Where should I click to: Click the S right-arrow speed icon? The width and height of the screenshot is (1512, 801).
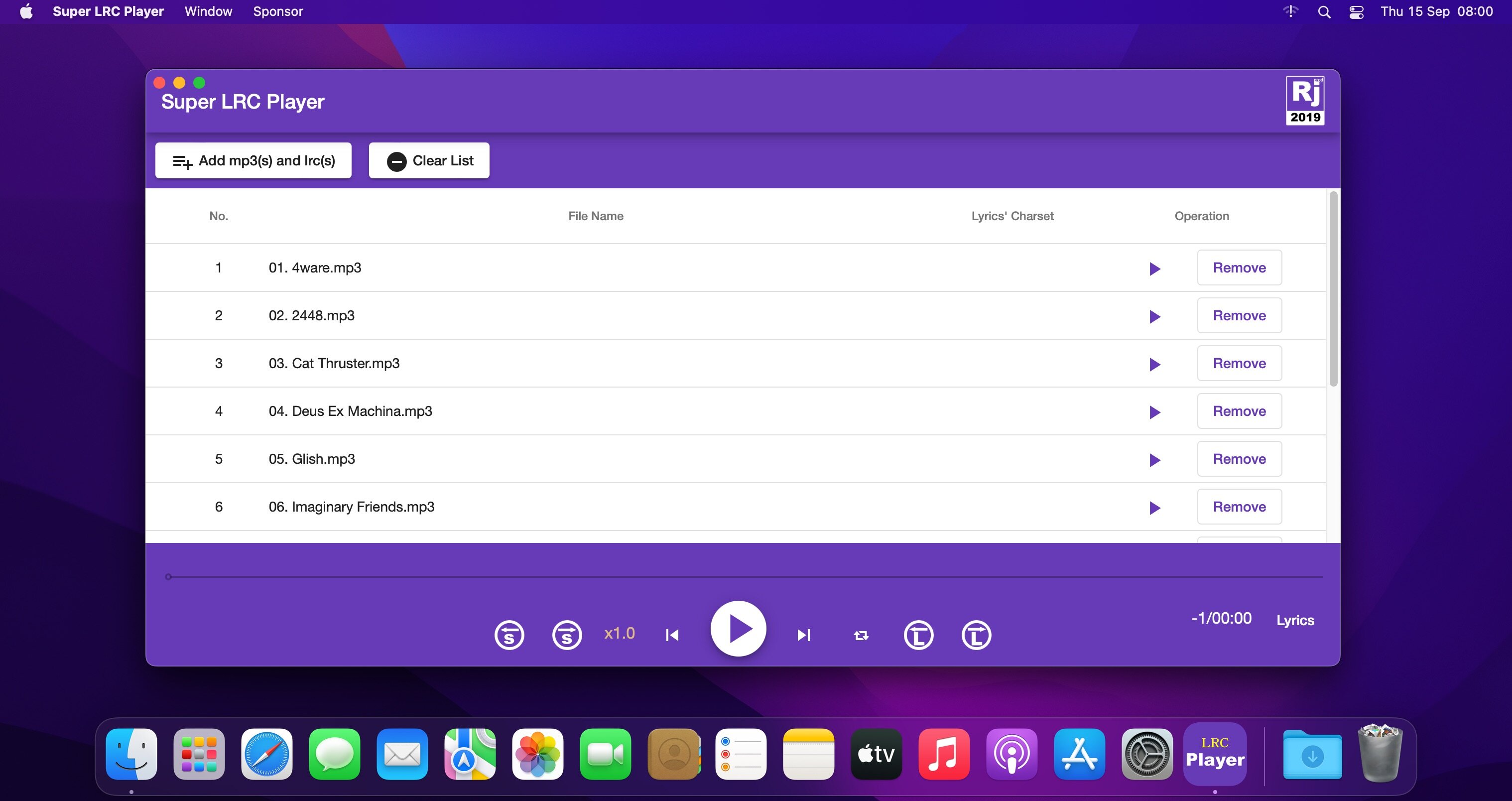point(567,635)
